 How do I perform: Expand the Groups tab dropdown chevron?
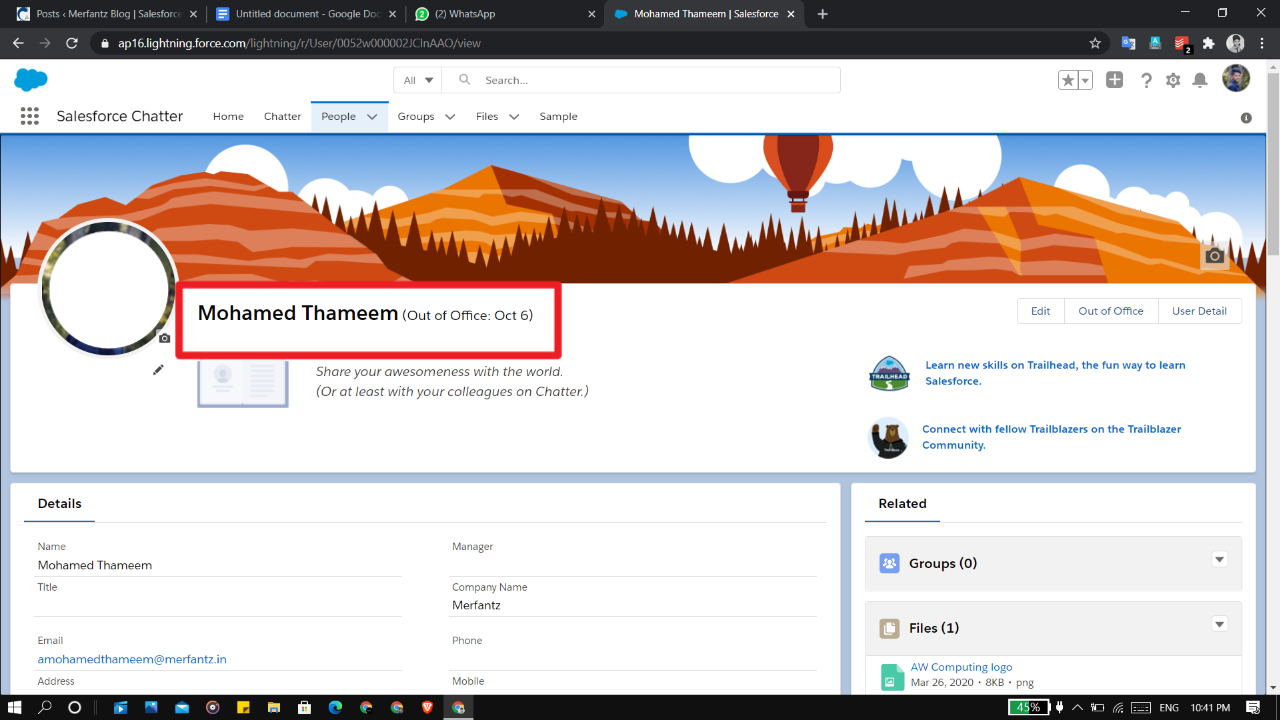[x=450, y=117]
